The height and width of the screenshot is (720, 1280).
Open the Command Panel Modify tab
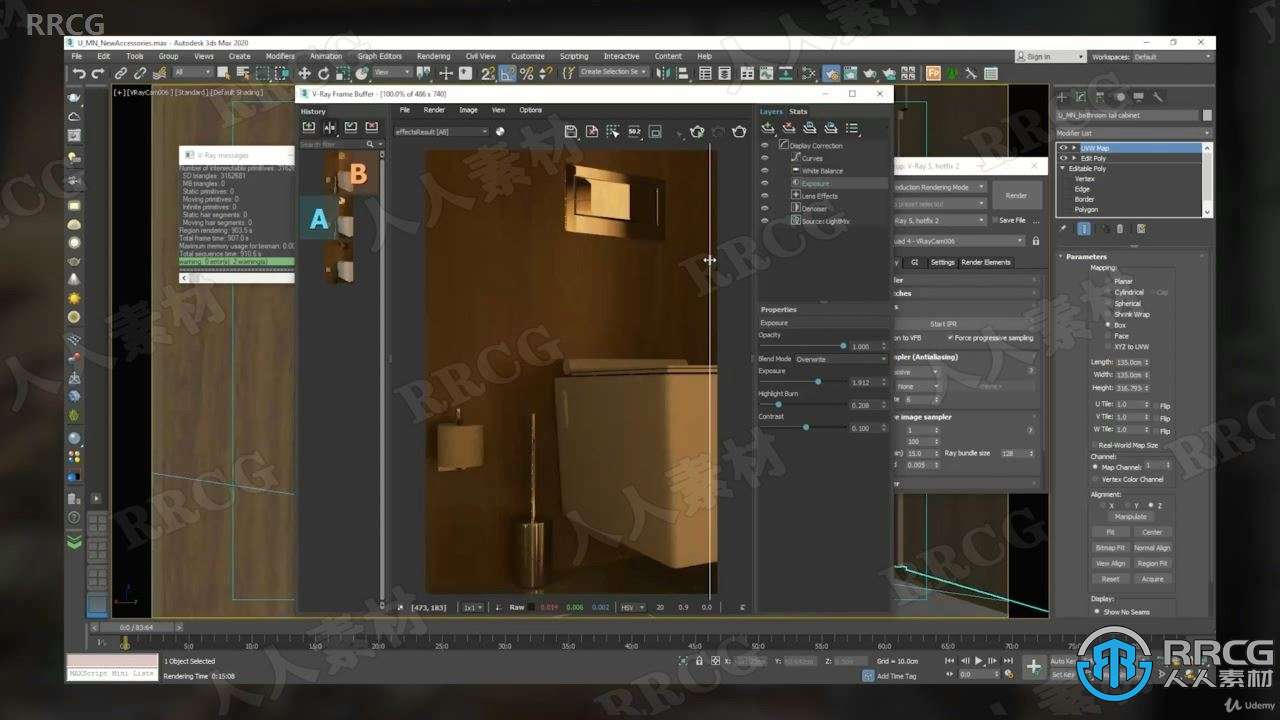pos(1080,97)
